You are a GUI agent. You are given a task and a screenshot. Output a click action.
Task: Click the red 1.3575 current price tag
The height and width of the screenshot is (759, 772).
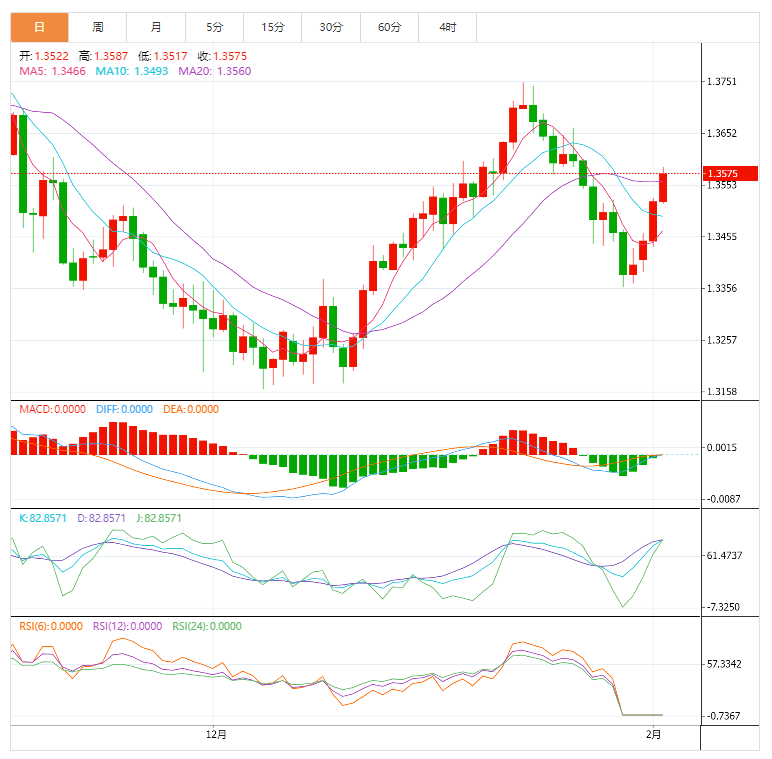730,174
